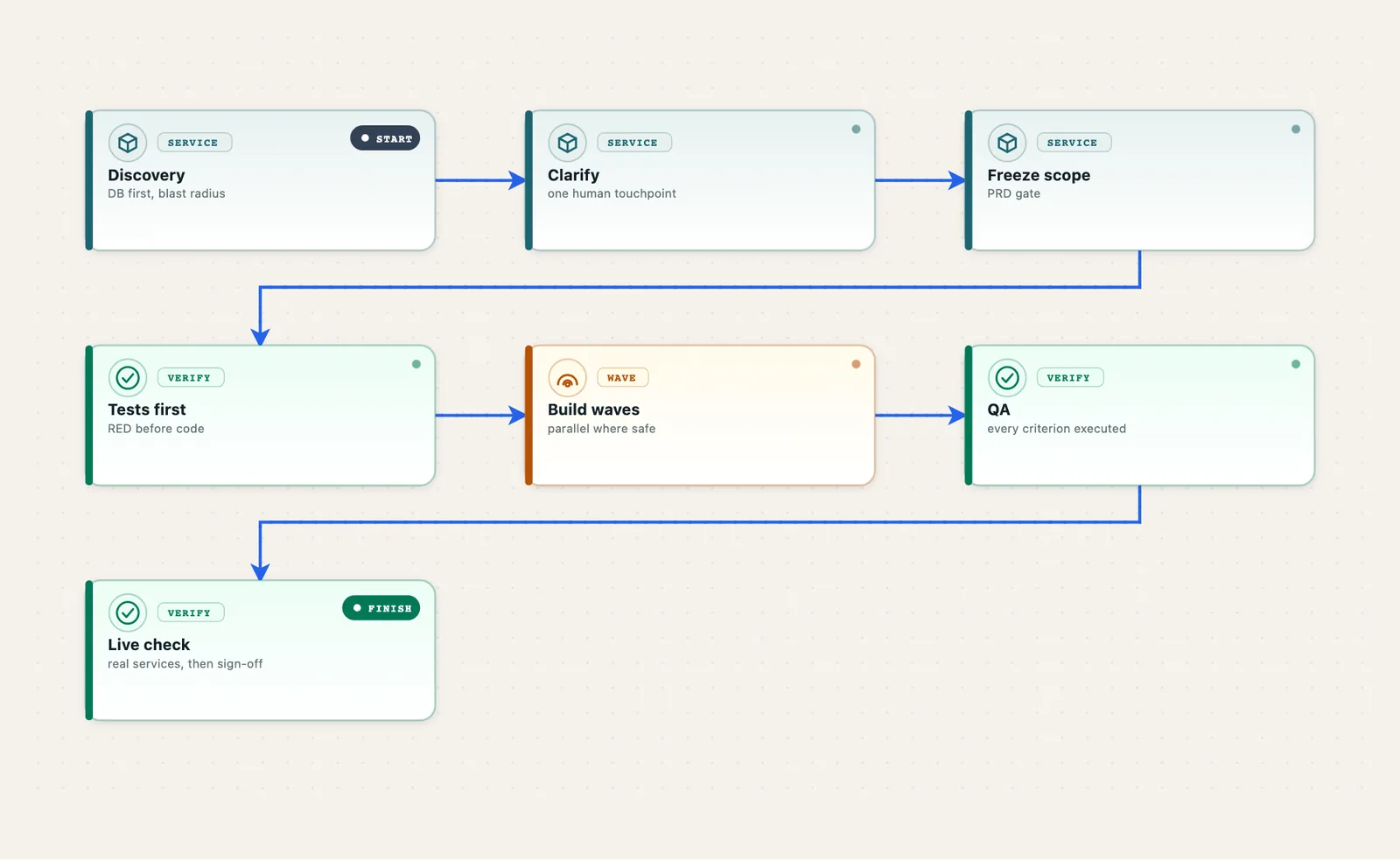Click 'RED before code' subtitle
This screenshot has width=1400, height=861.
[x=156, y=429]
